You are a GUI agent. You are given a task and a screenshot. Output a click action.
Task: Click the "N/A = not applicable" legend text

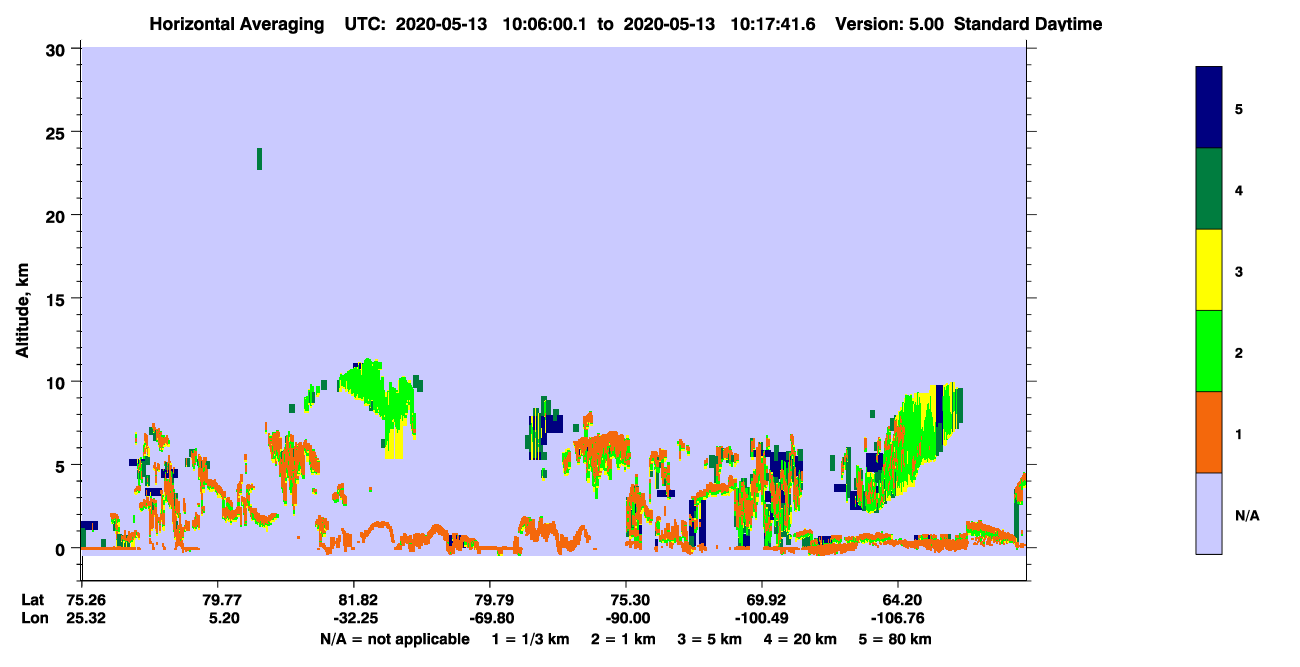click(394, 639)
